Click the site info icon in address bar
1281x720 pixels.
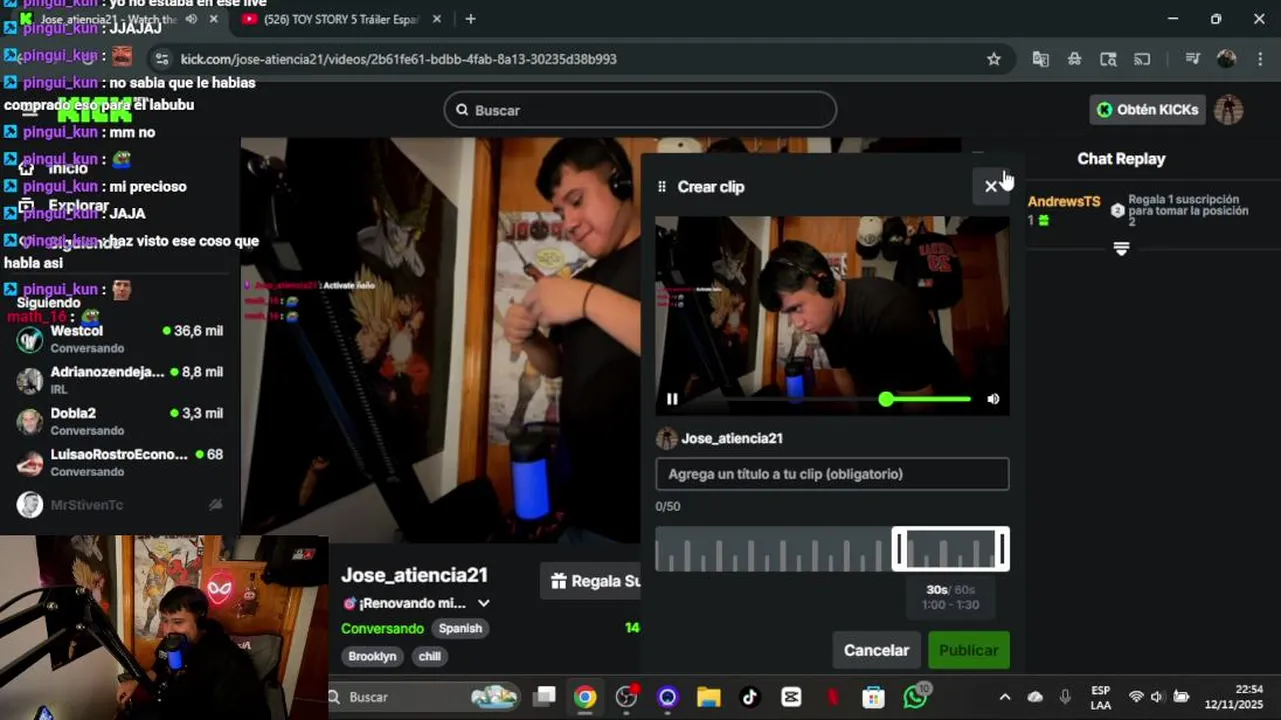coord(162,59)
